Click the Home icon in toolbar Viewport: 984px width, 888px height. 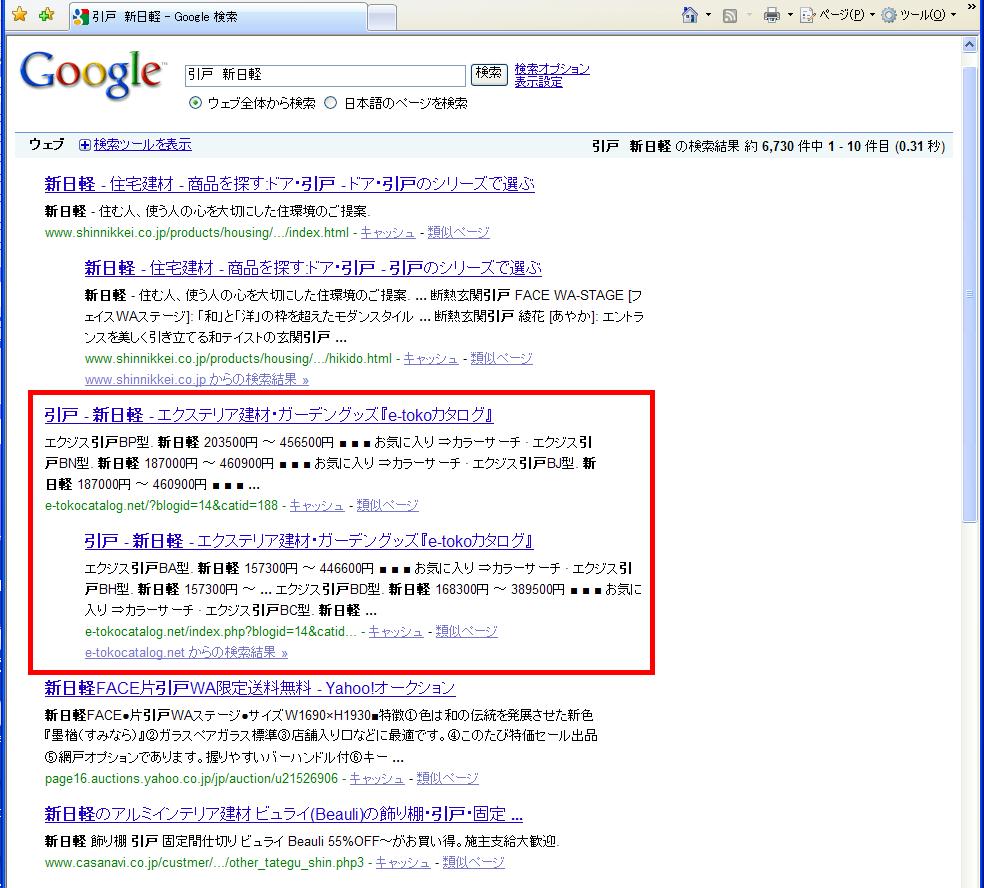point(689,15)
